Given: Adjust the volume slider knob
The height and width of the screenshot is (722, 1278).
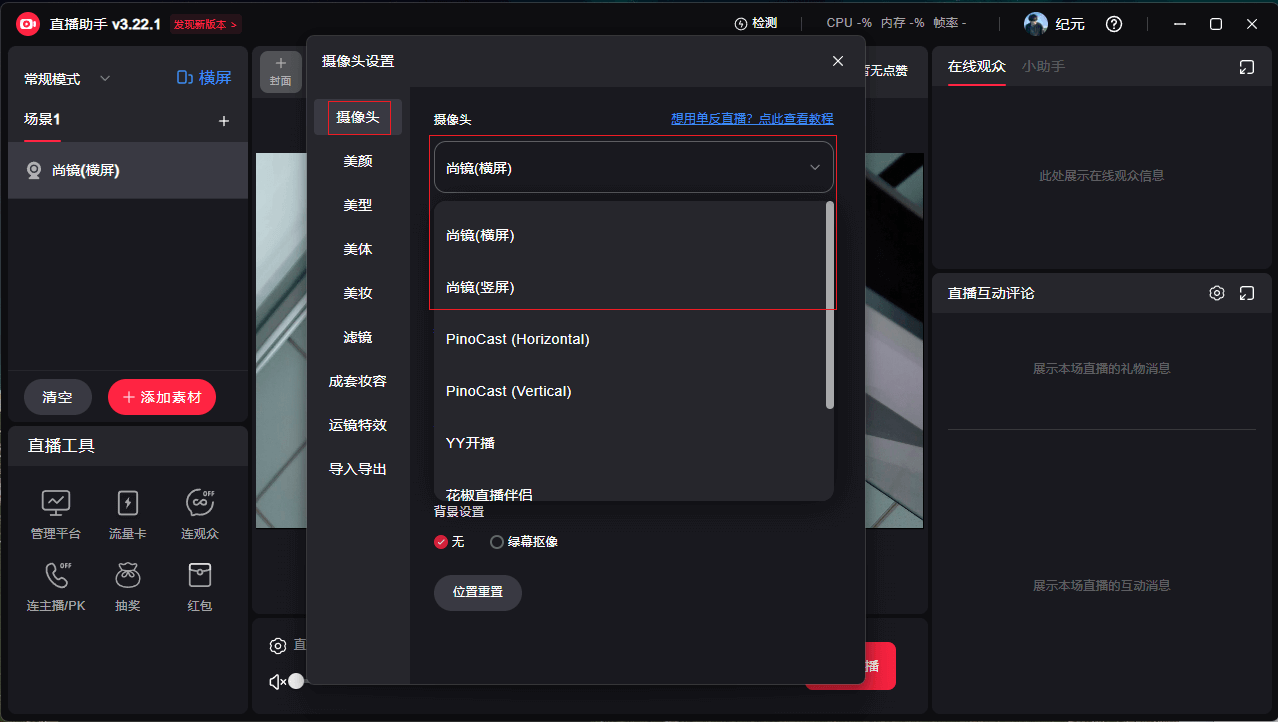Looking at the screenshot, I should coord(296,681).
